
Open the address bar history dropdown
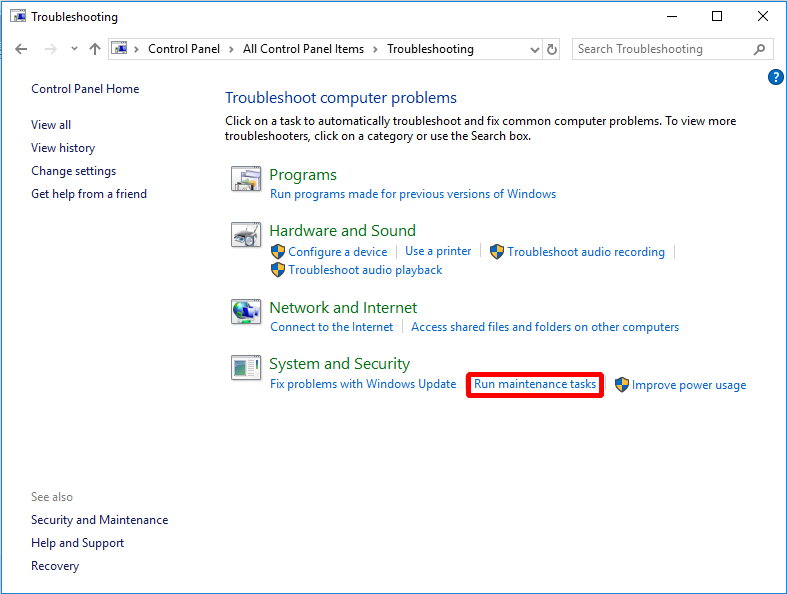pos(535,49)
